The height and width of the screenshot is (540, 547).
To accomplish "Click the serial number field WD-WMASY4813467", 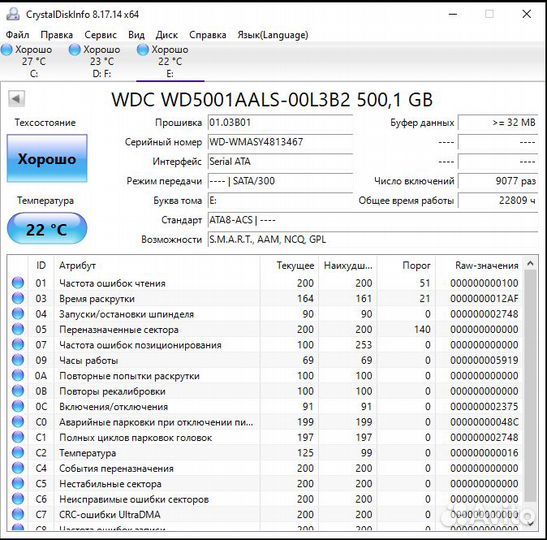I will [x=280, y=142].
